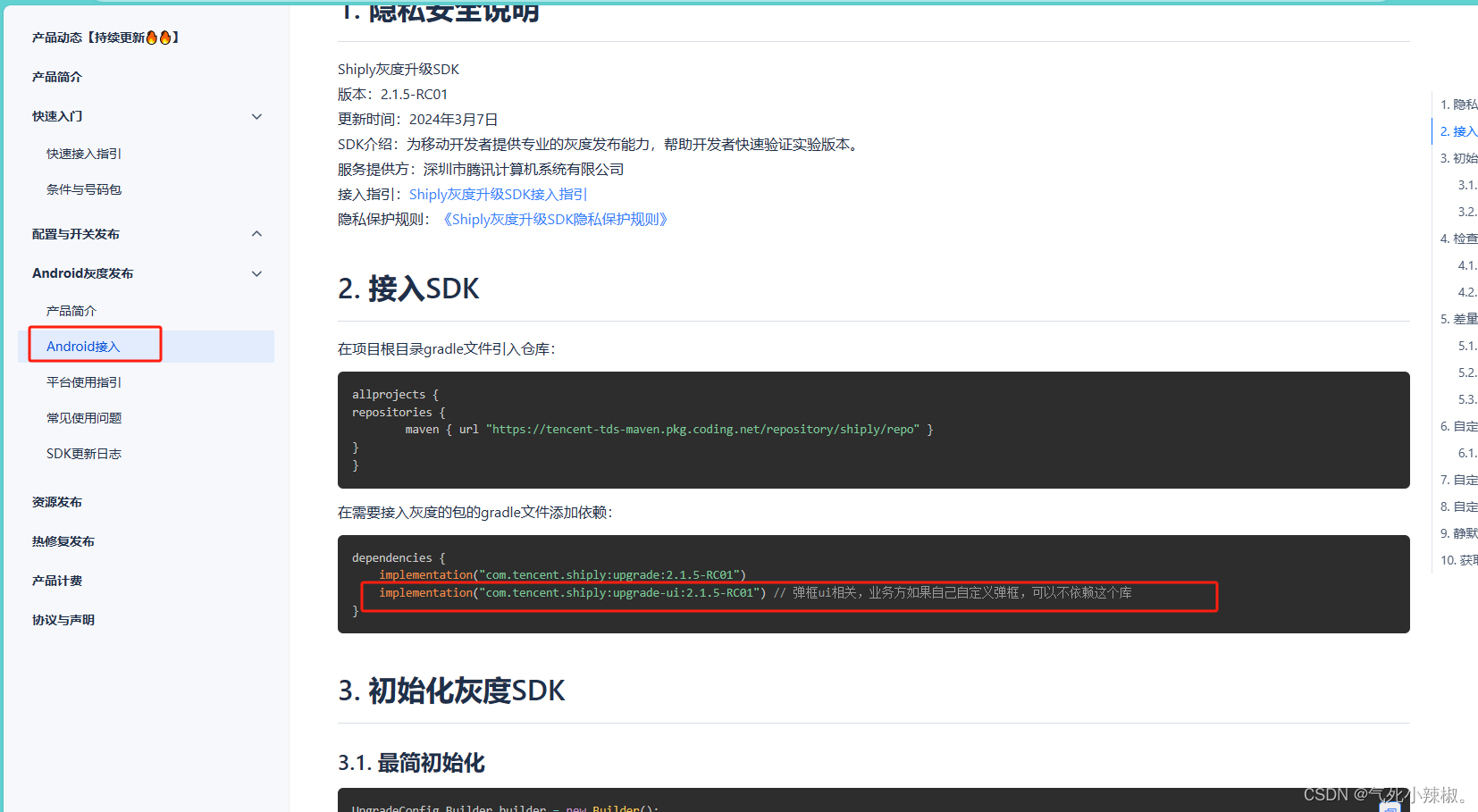Collapse the 配置与开关发布 section
The width and height of the screenshot is (1478, 812).
point(257,233)
